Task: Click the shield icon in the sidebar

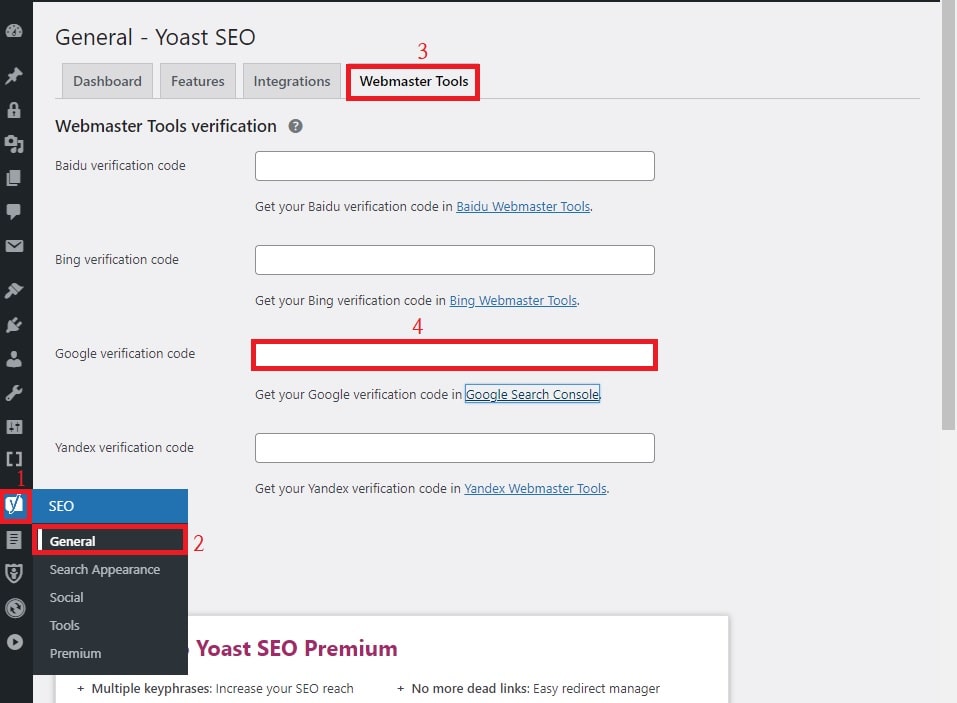Action: pos(14,573)
